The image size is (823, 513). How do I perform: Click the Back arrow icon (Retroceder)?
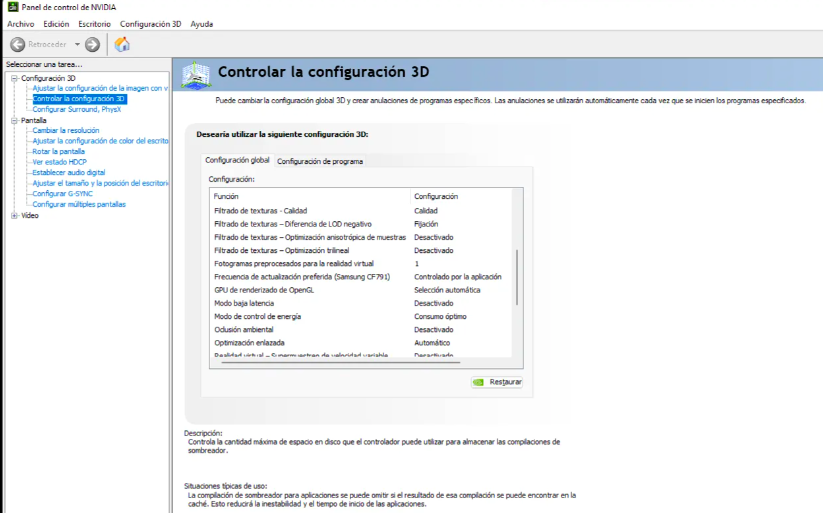(x=17, y=44)
